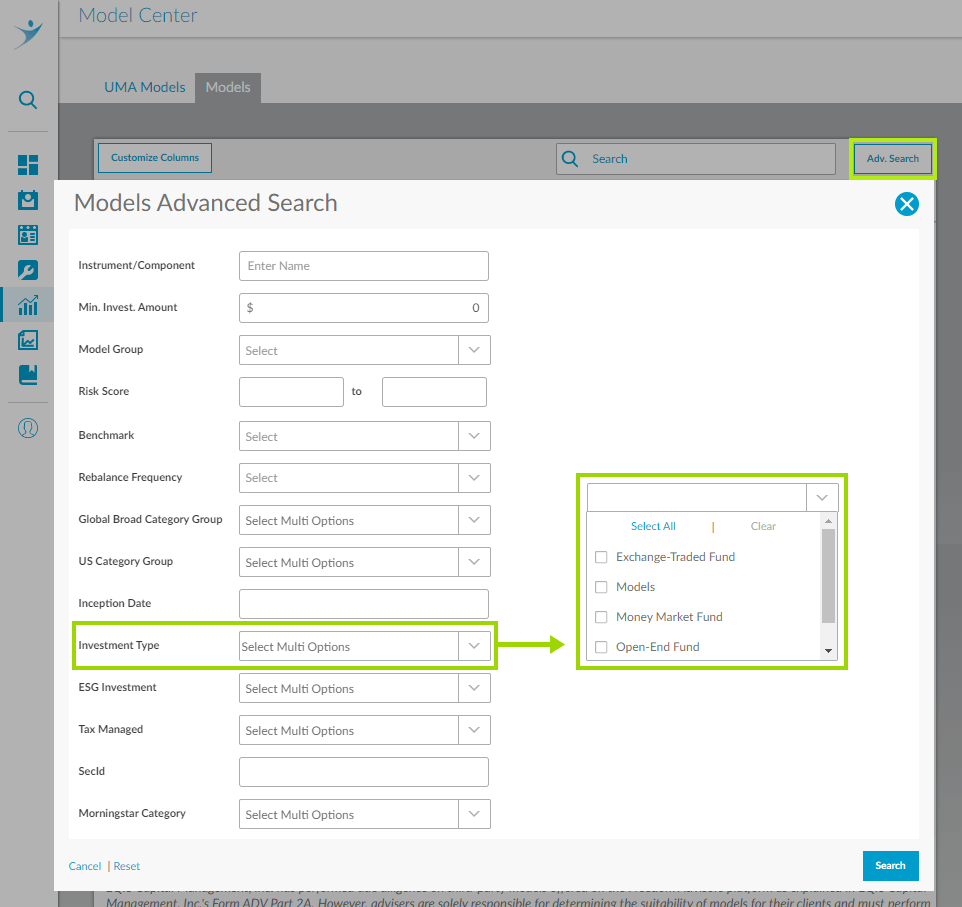Tick the Money Market Fund checkbox

coord(601,617)
